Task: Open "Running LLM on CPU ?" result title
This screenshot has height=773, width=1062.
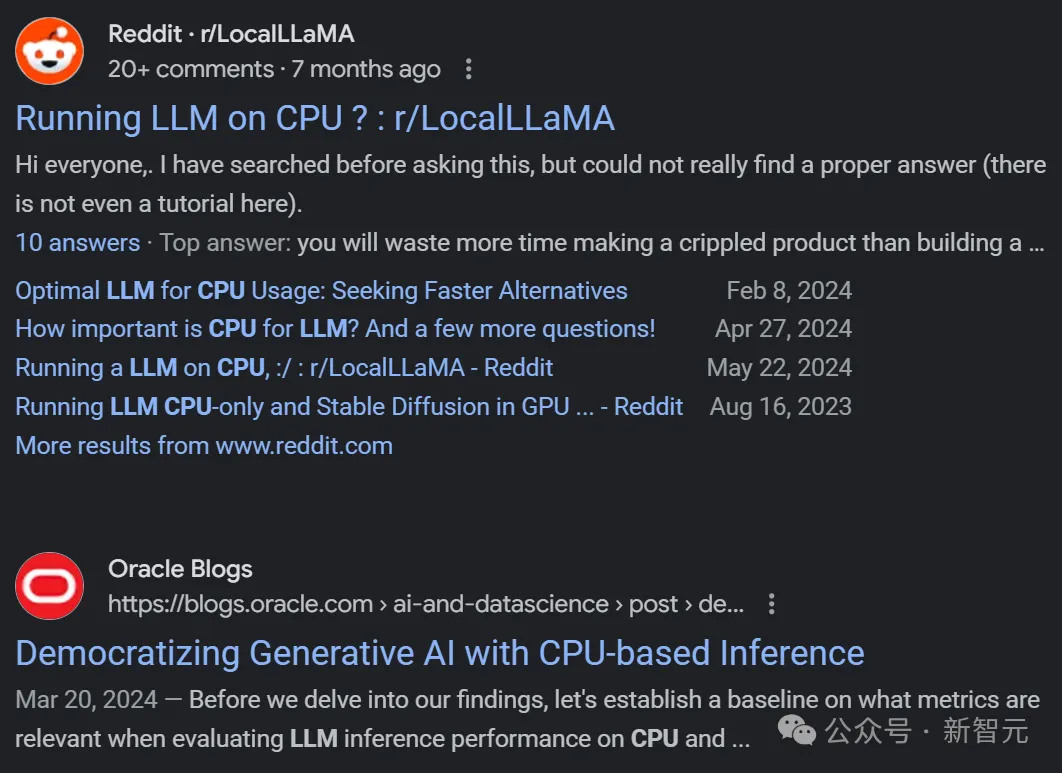Action: coord(315,118)
